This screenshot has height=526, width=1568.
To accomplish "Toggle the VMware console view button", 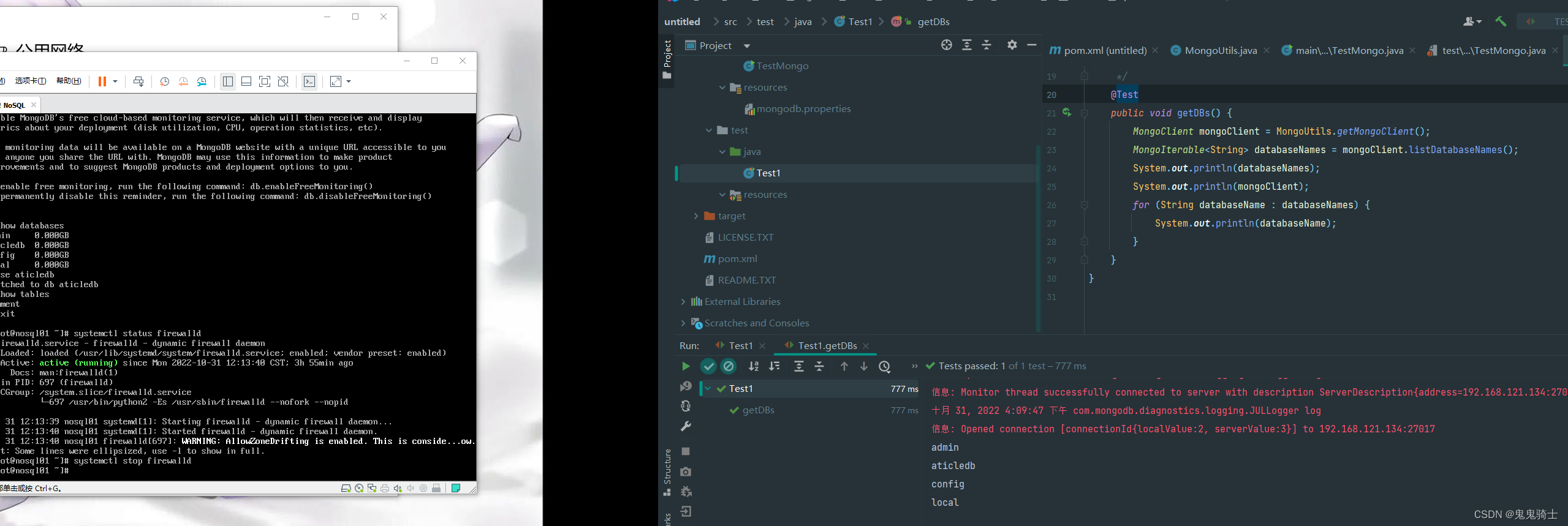I will [309, 81].
